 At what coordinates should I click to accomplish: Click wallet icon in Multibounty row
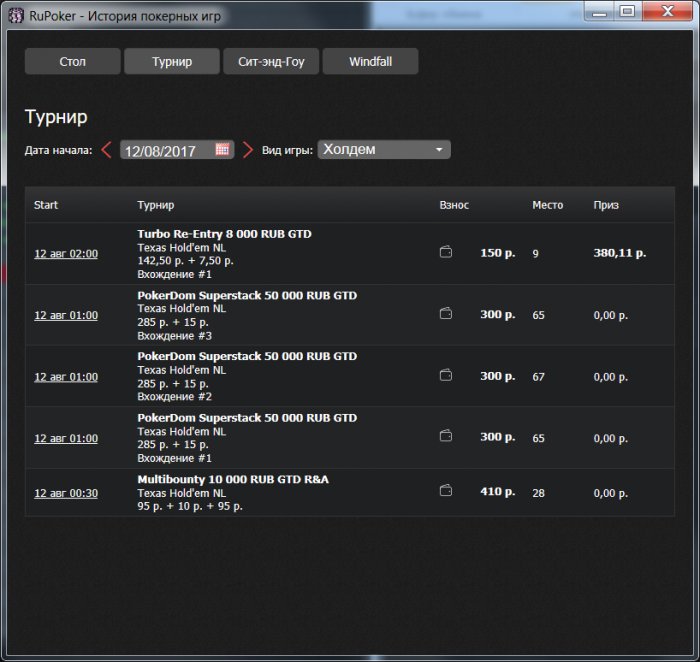click(446, 491)
